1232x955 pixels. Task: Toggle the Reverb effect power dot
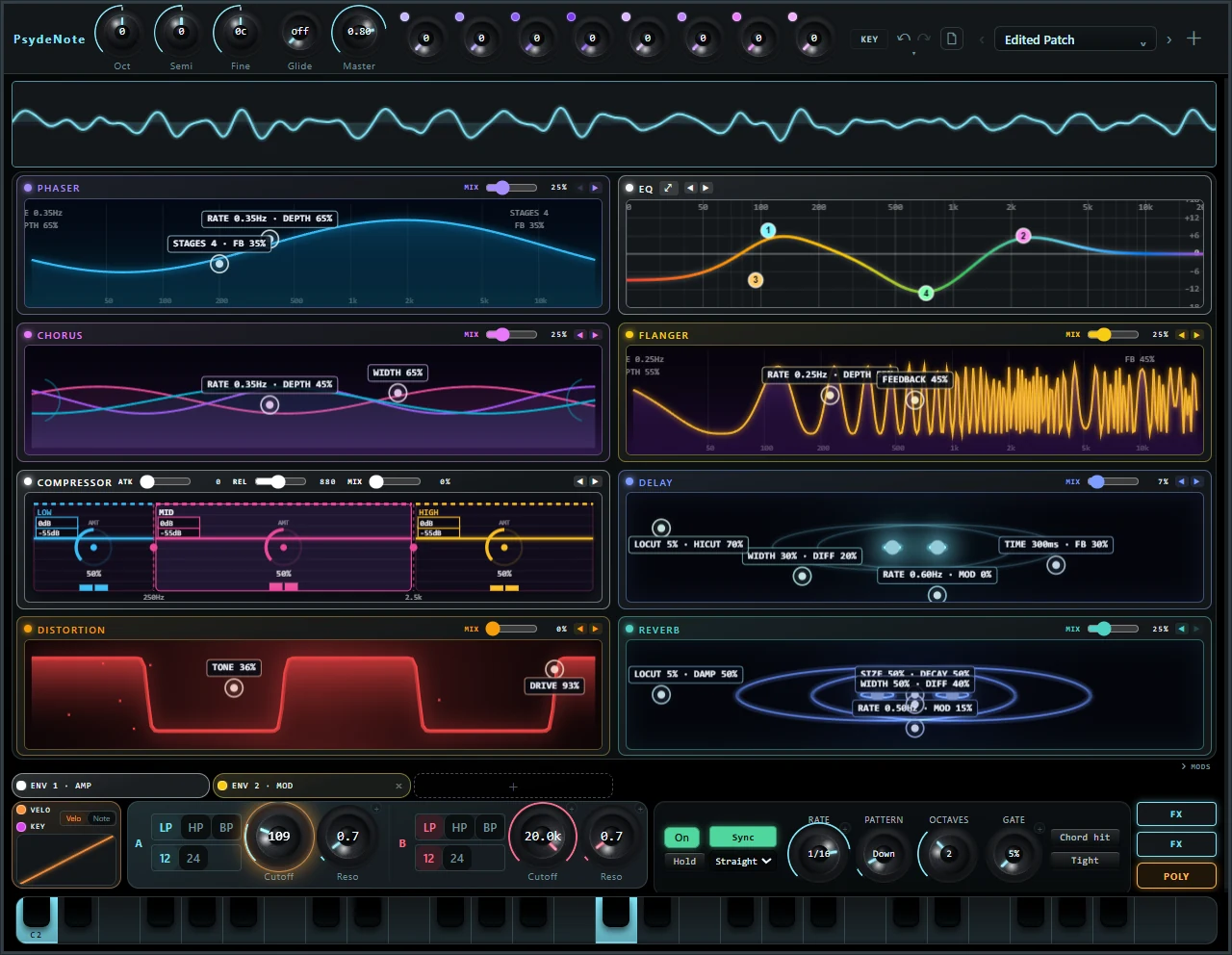[629, 630]
